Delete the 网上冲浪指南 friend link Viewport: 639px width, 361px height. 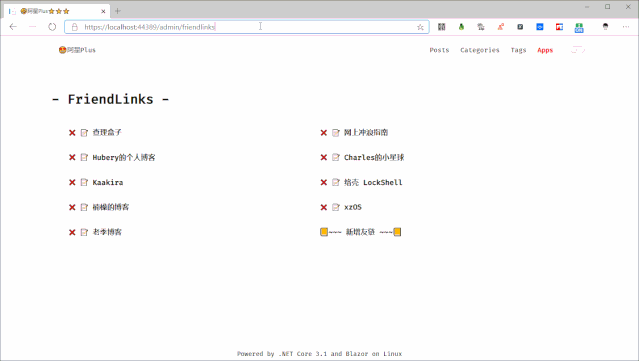pyautogui.click(x=324, y=133)
